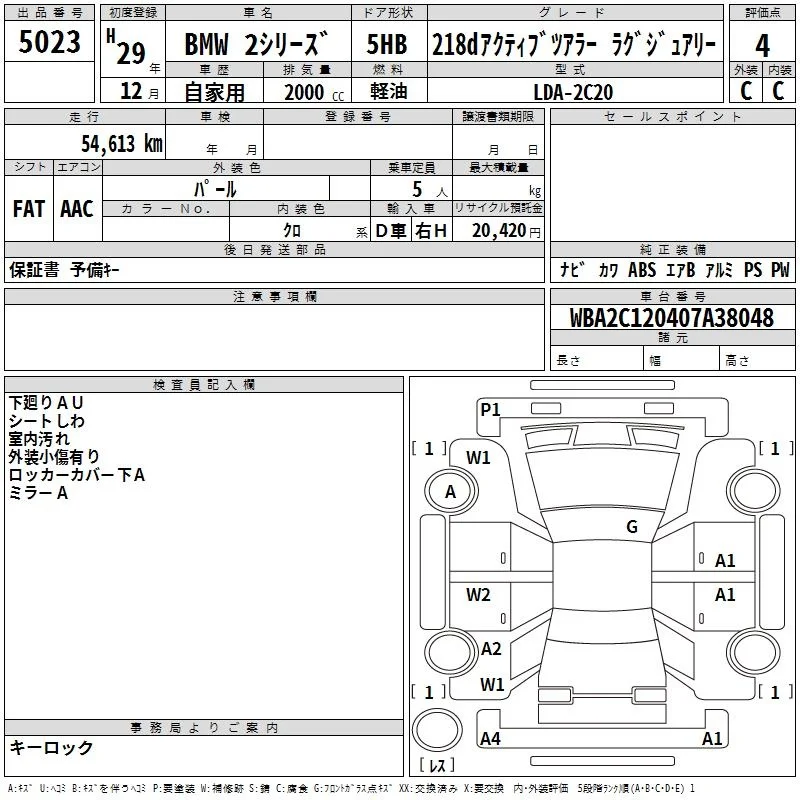Click 検査員記入欄 header
Screen dimensions: 800x800
pos(204,384)
